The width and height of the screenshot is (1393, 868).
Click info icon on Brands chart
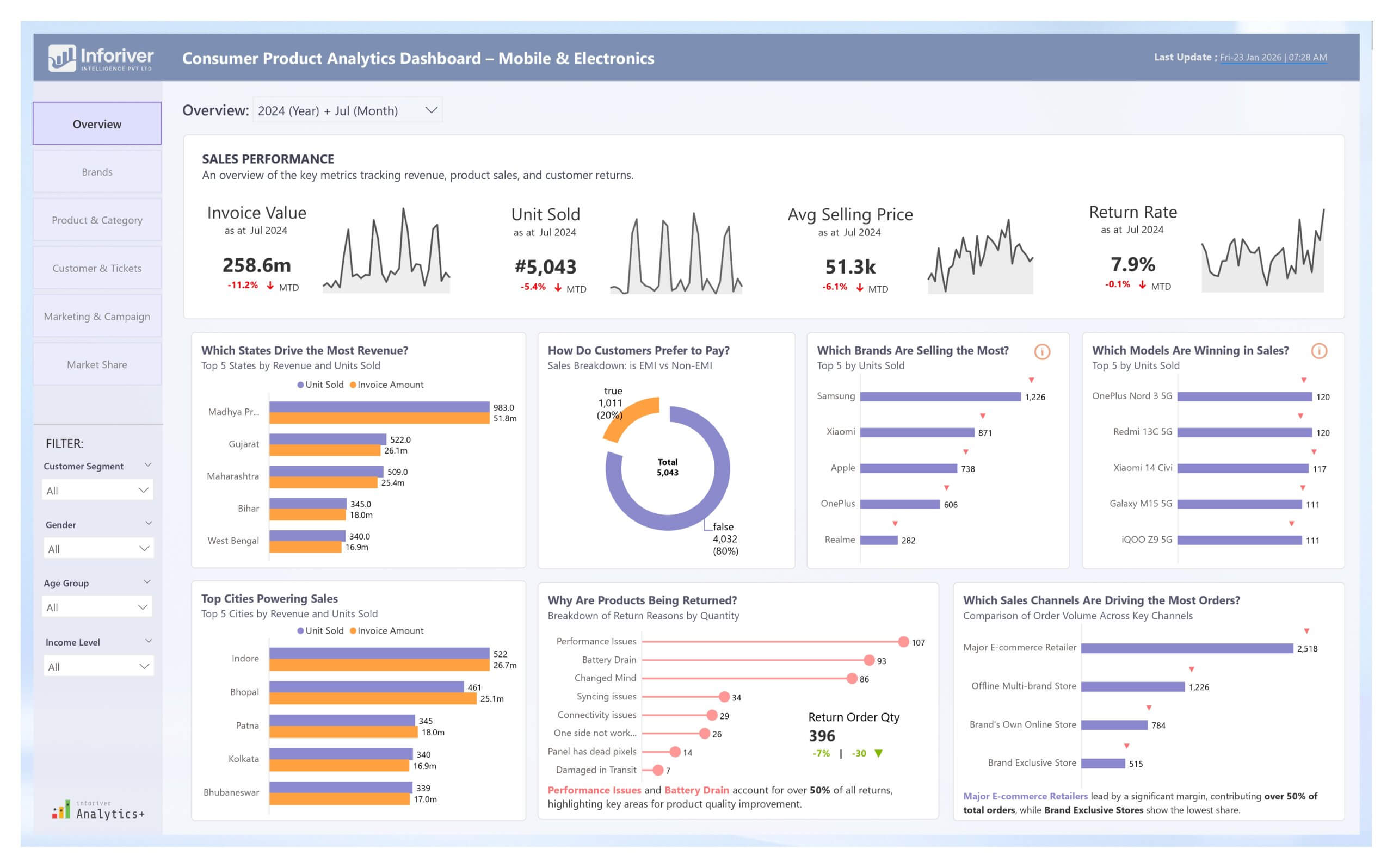[1041, 351]
